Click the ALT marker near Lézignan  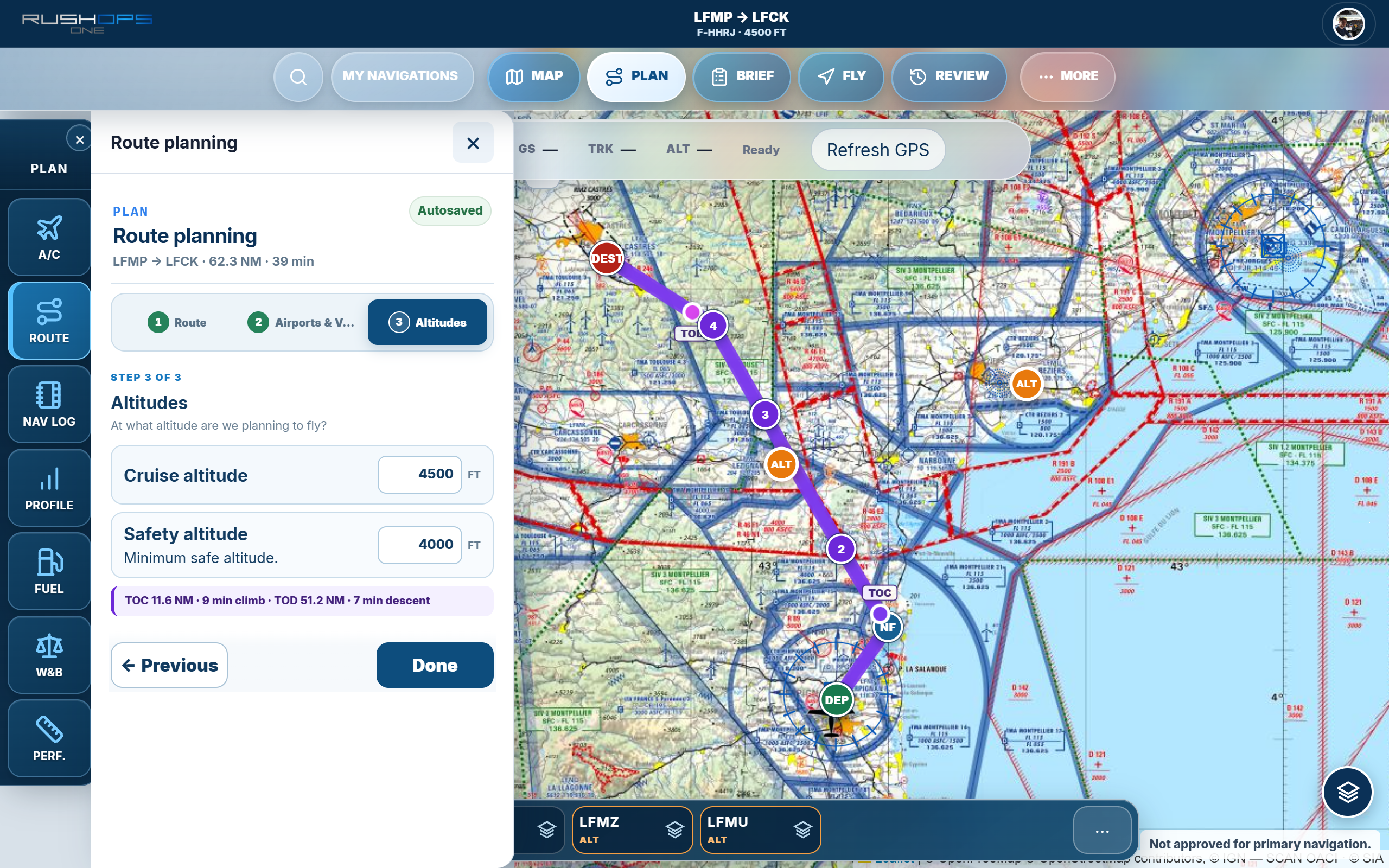pyautogui.click(x=781, y=464)
